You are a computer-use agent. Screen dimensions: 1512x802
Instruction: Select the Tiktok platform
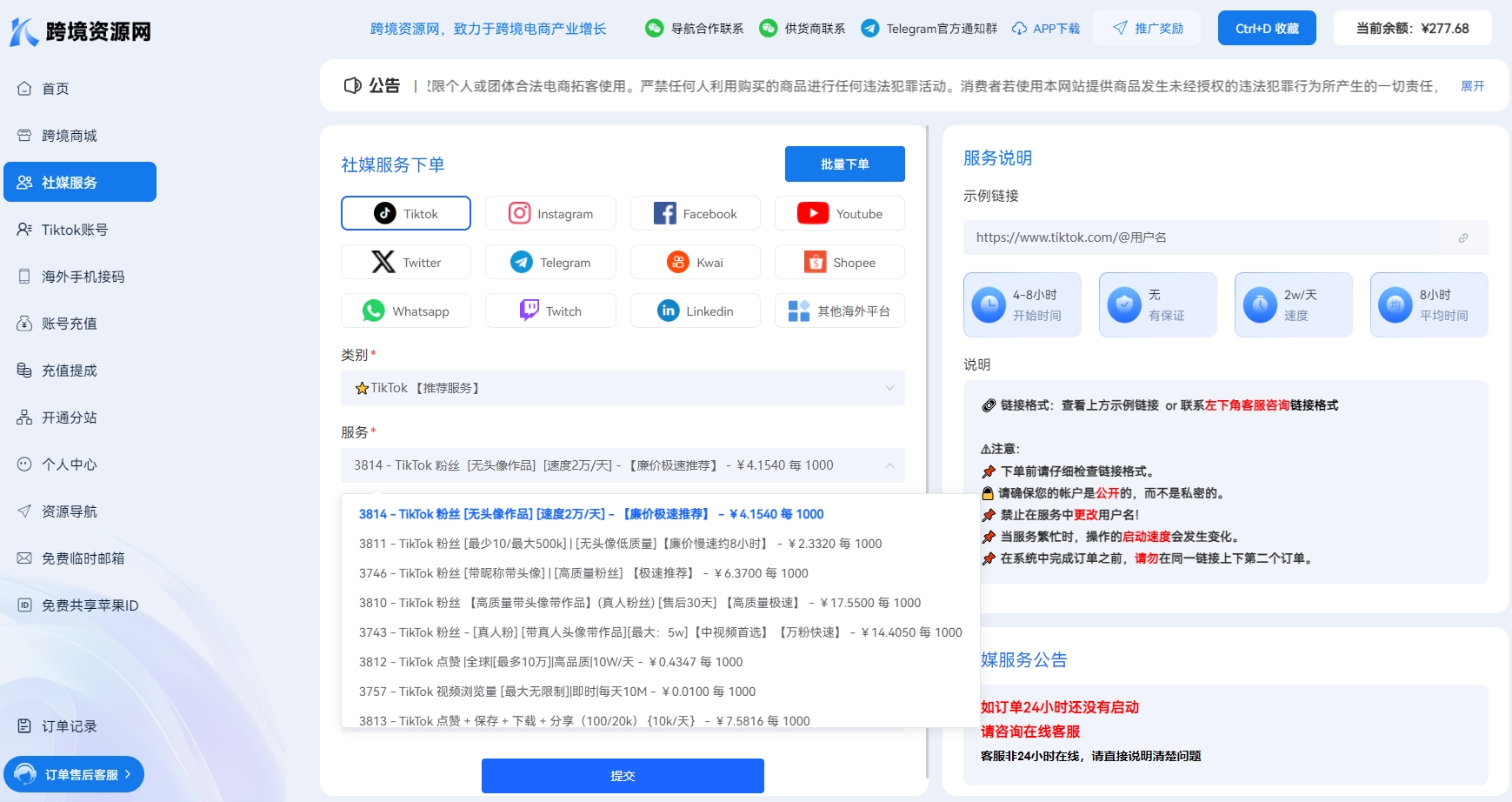coord(406,213)
